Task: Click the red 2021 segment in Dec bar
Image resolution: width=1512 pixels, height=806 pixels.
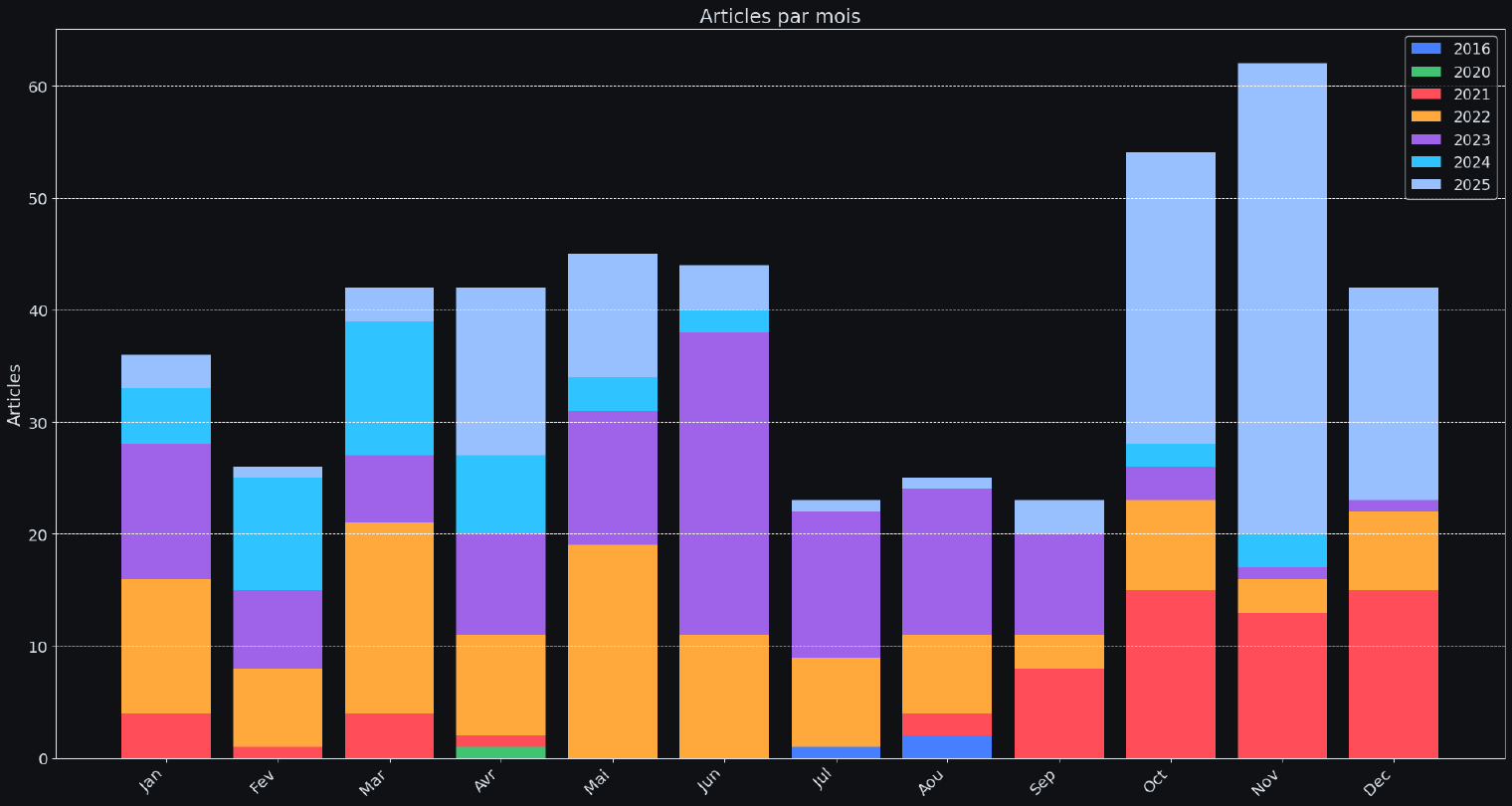Action: click(x=1393, y=674)
